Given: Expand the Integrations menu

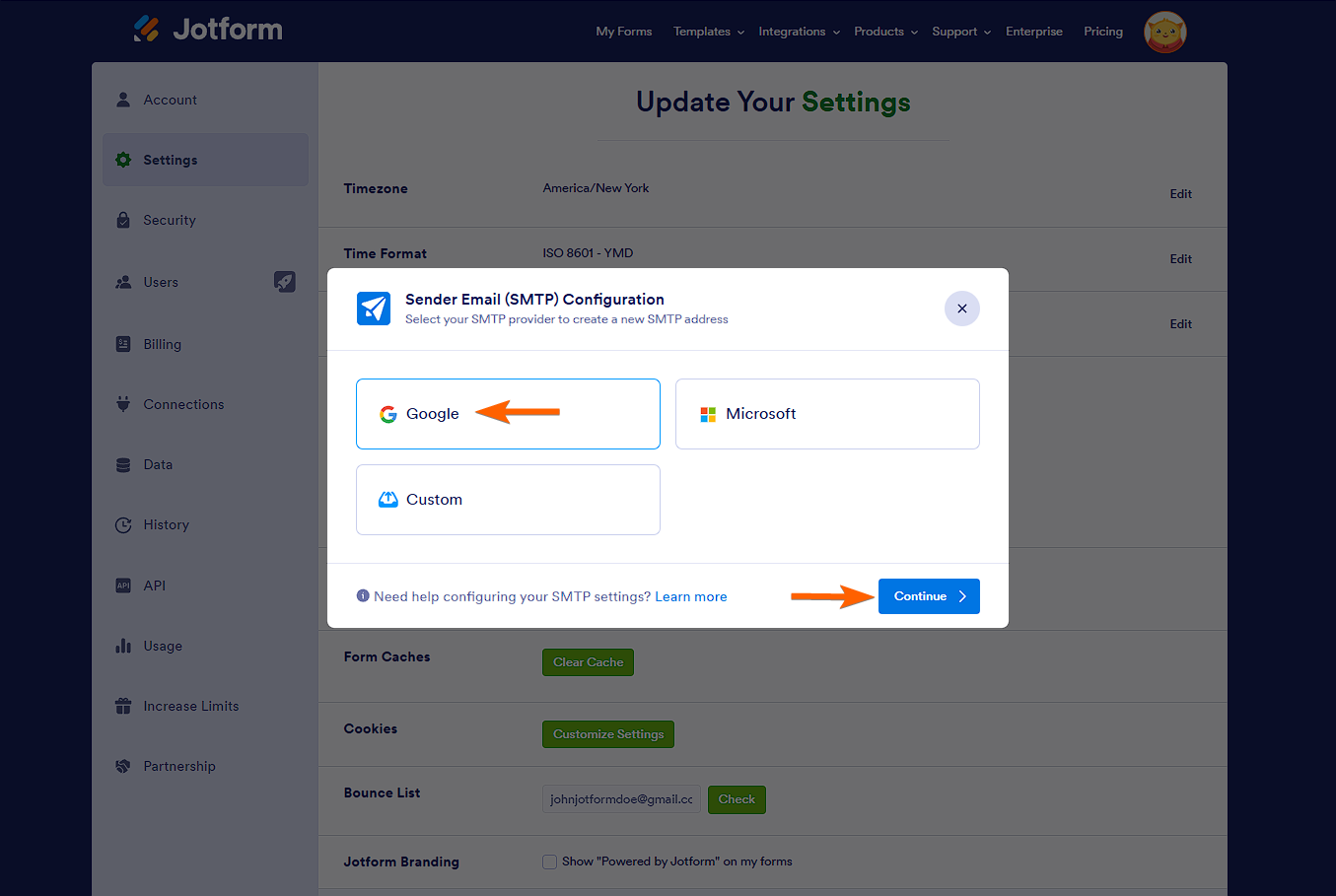Looking at the screenshot, I should click(800, 32).
